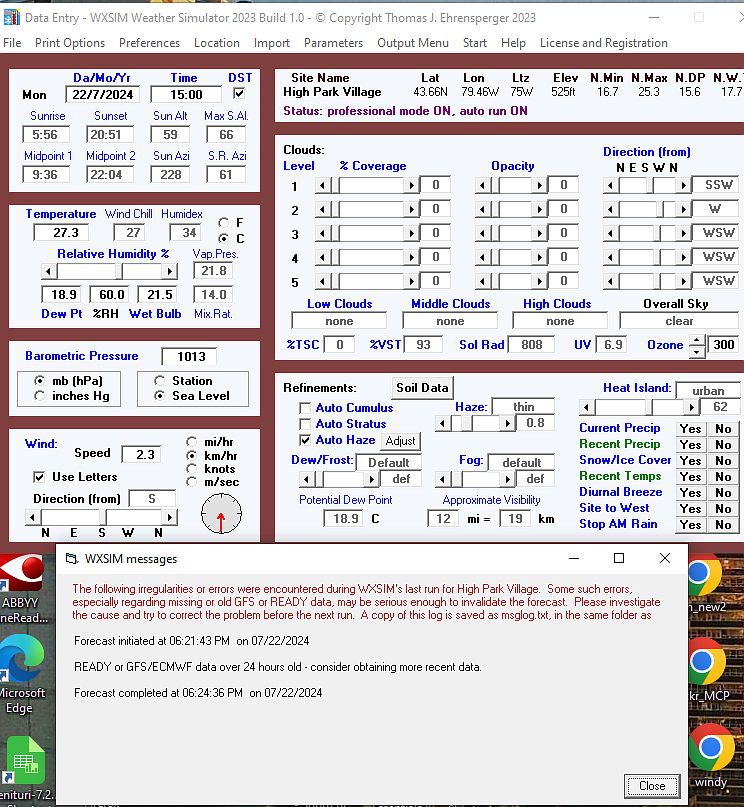Viewport: 744px width, 807px height.
Task: Click the Adjust haze button
Action: point(400,441)
